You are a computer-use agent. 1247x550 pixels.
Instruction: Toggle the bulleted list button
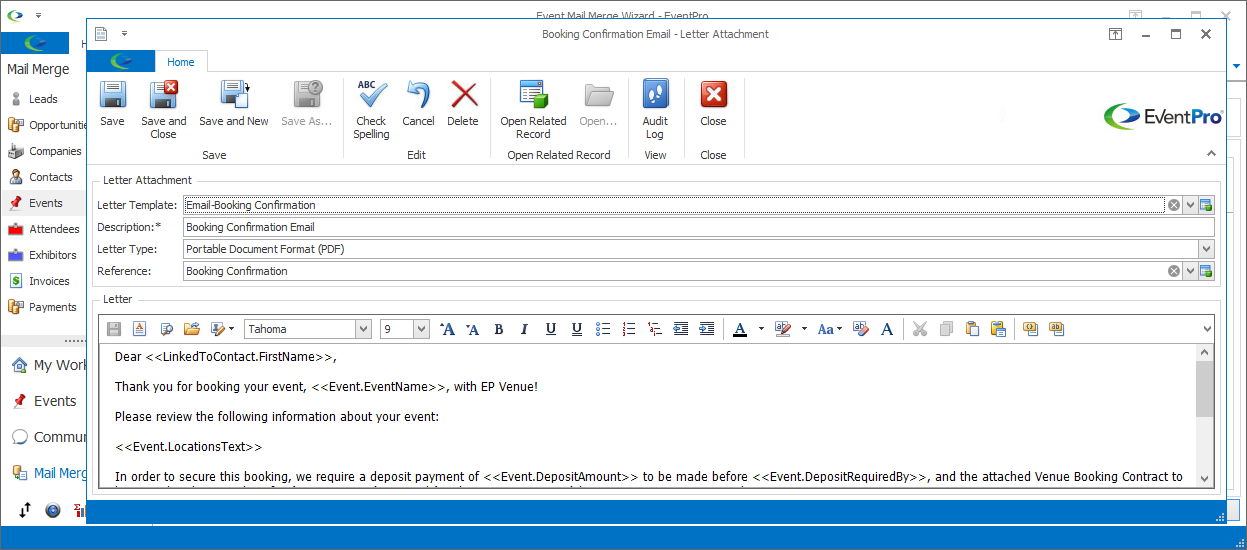click(x=603, y=329)
